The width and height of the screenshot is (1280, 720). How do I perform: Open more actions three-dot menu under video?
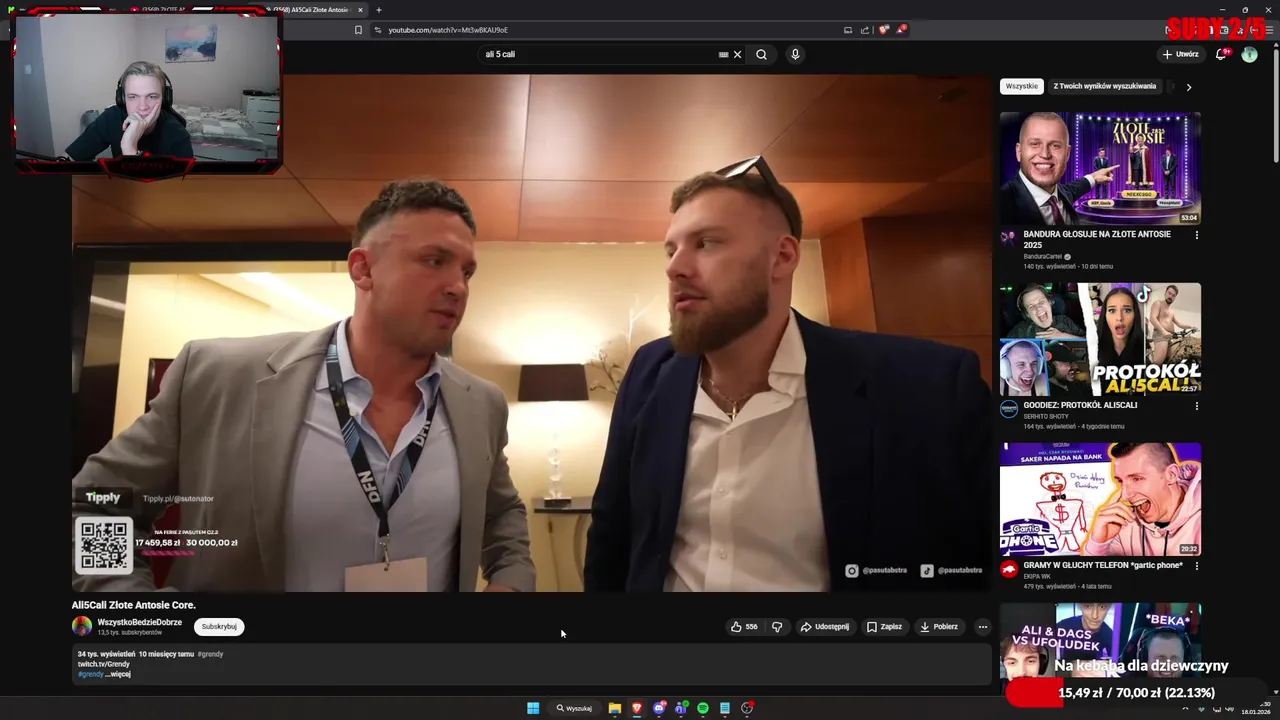click(x=982, y=627)
